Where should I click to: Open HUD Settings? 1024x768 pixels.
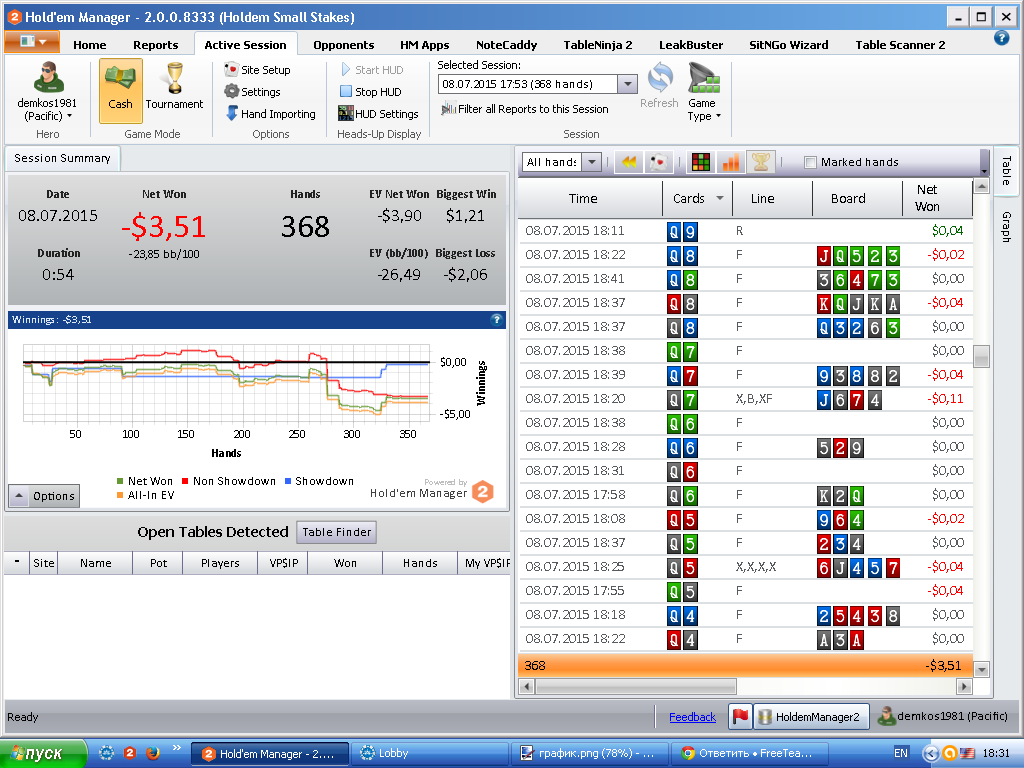[x=378, y=114]
